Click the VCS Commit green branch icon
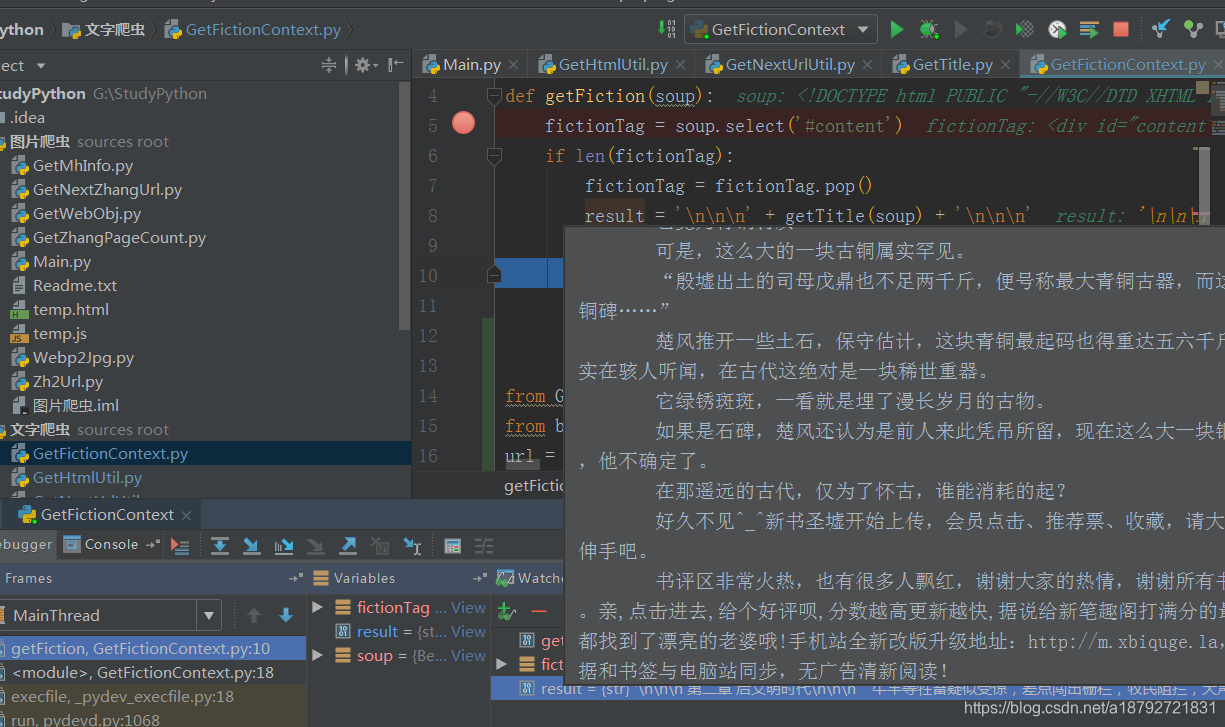Image resolution: width=1225 pixels, height=727 pixels. point(1193,30)
